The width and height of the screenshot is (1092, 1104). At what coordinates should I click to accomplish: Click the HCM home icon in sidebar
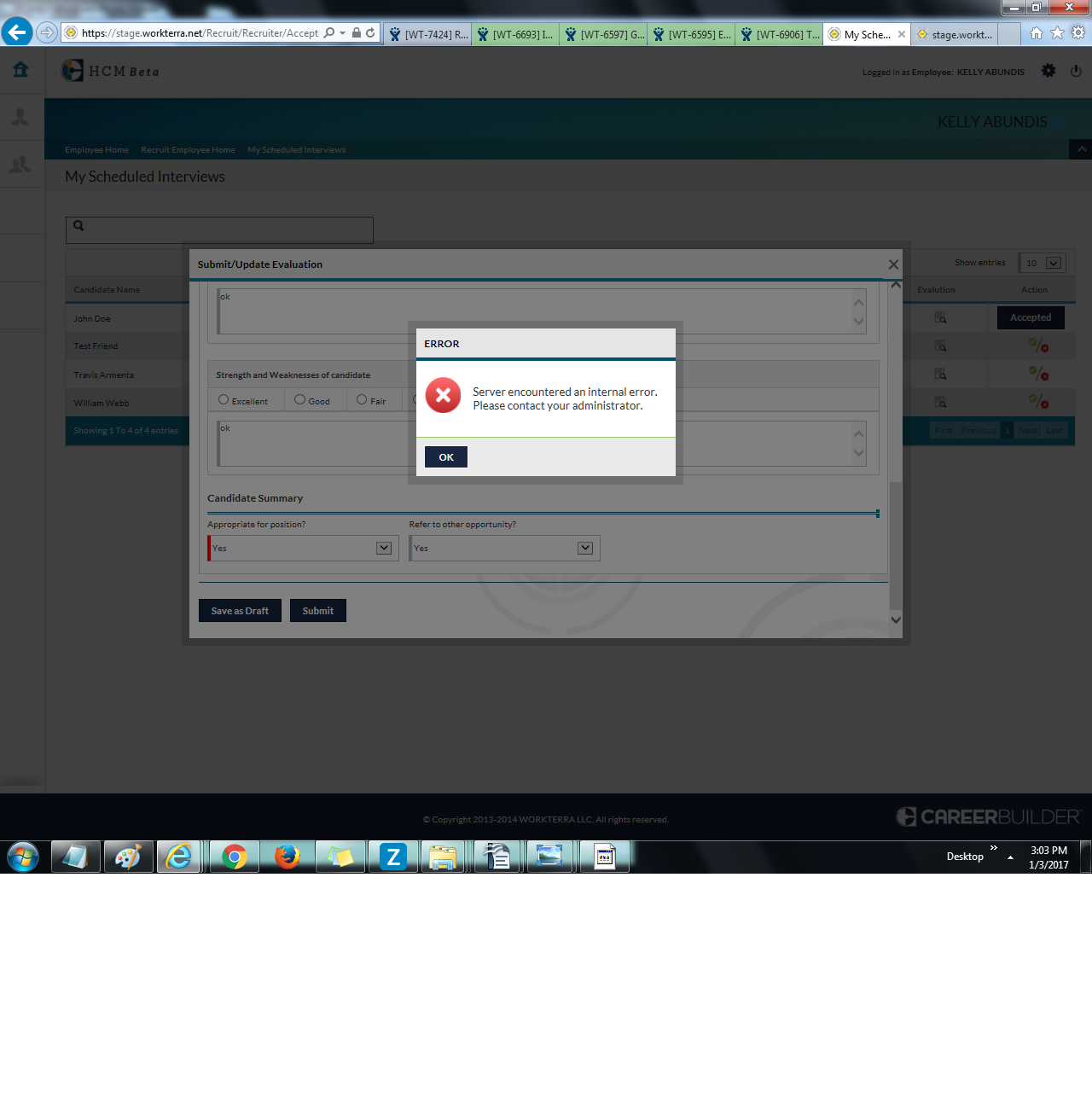coord(20,70)
